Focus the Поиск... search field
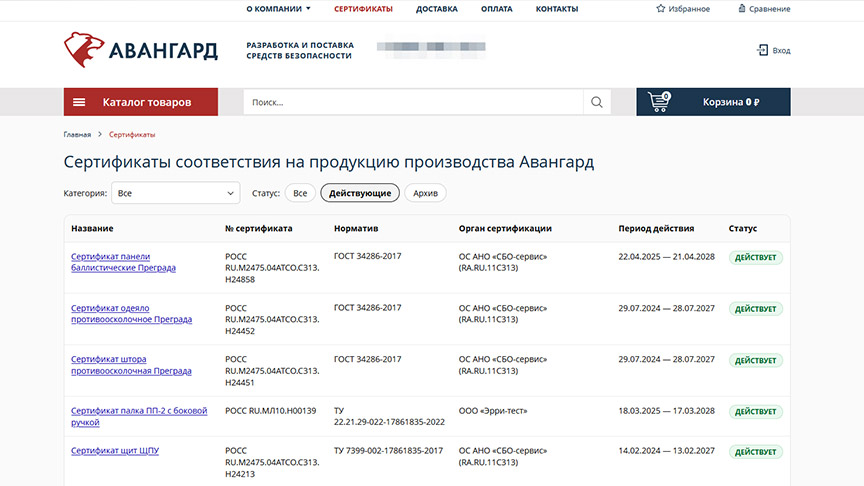864x486 pixels. pyautogui.click(x=413, y=102)
